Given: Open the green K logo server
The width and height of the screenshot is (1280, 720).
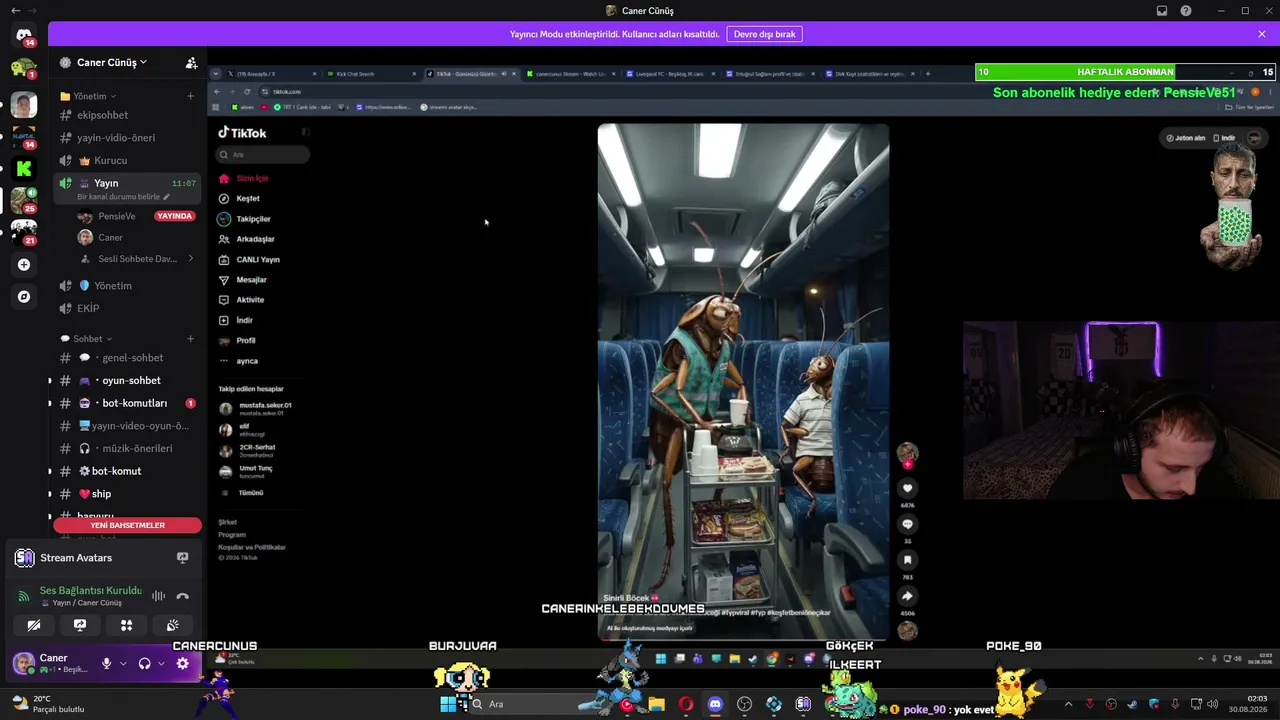Looking at the screenshot, I should 24,168.
